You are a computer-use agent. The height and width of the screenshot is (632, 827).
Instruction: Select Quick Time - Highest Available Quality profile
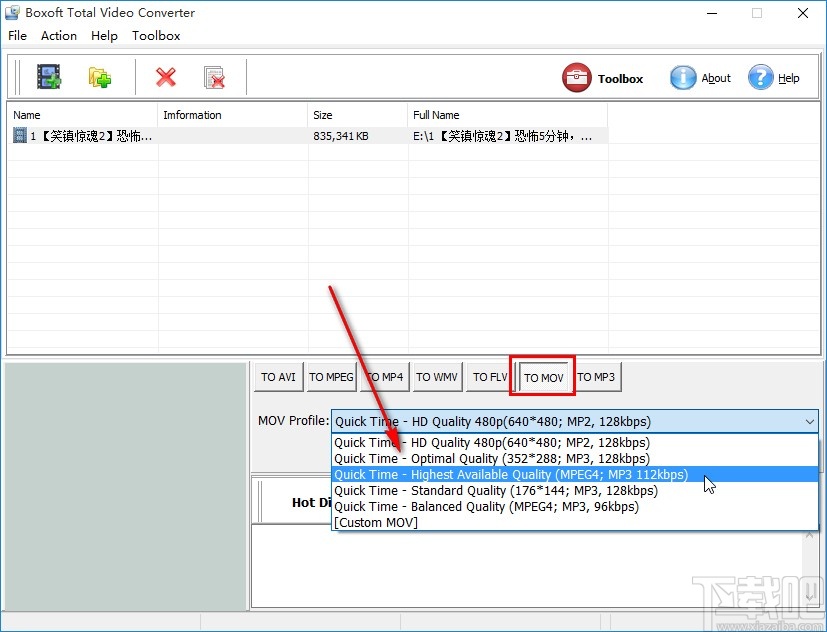coord(510,474)
